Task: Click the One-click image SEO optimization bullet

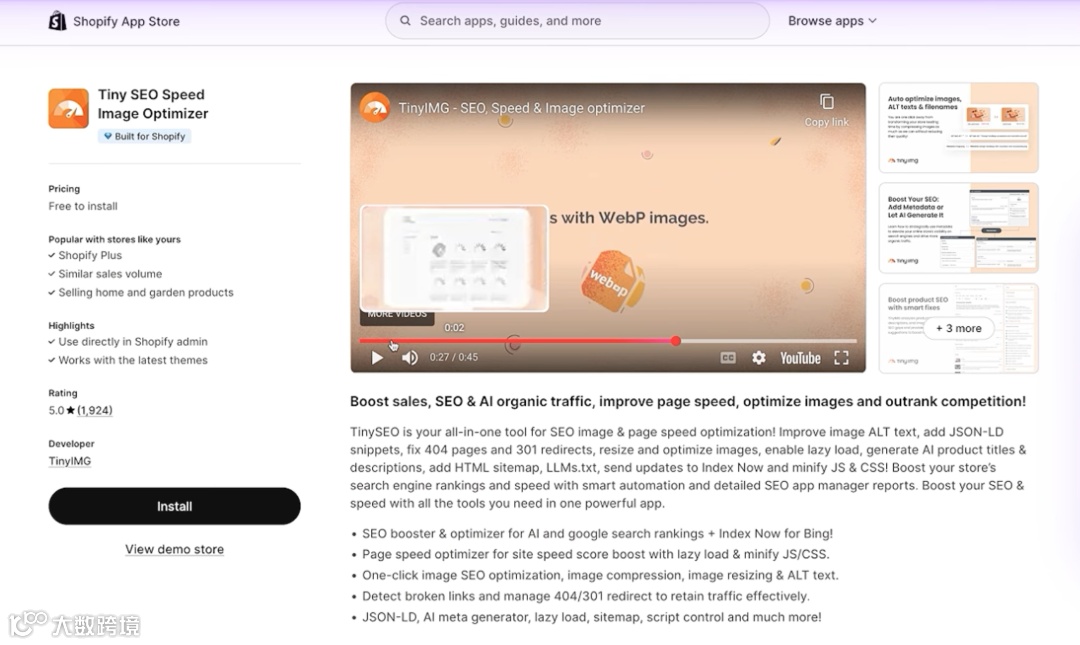Action: [601, 575]
